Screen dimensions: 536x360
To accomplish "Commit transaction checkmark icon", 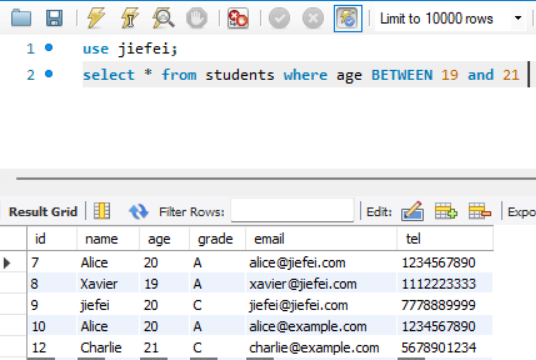I will point(279,18).
